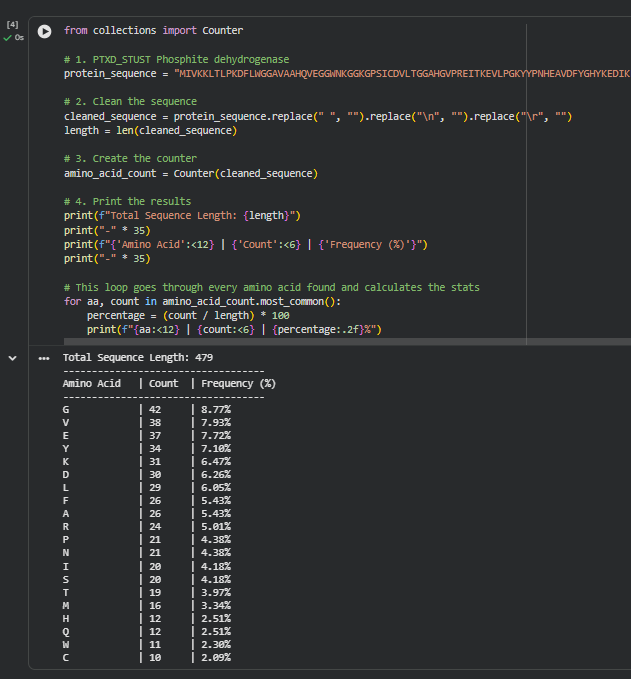Viewport: 631px width, 679px height.
Task: Click the 'length = len(cleaned_sequence)' line
Action: pyautogui.click(x=150, y=131)
